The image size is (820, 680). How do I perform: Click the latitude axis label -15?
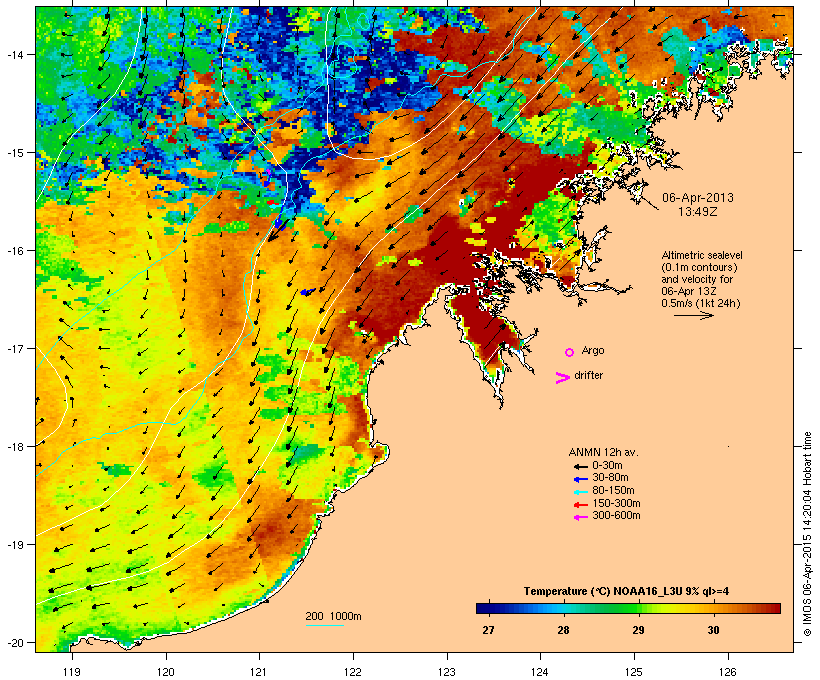click(14, 153)
